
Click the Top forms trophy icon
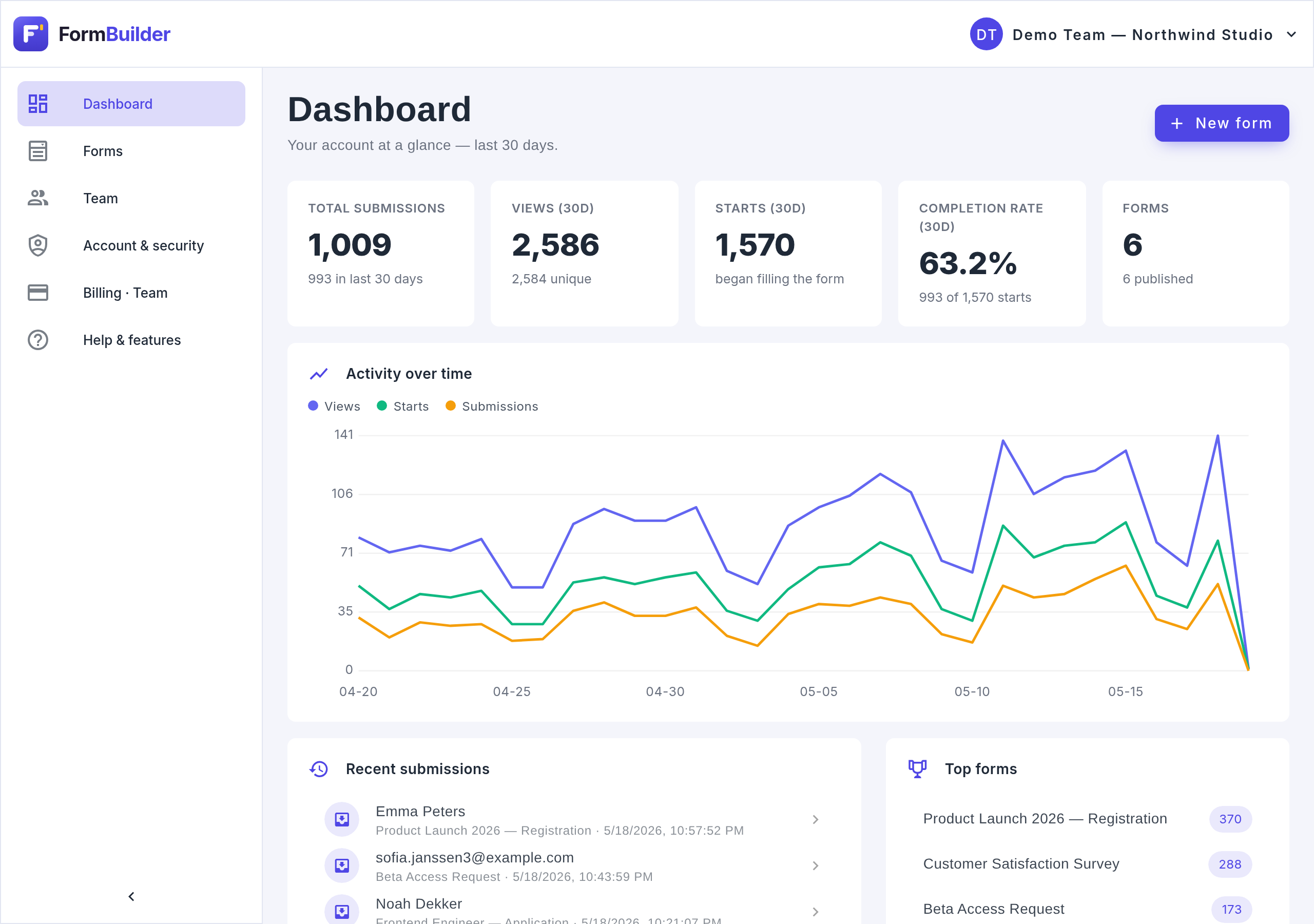[917, 769]
